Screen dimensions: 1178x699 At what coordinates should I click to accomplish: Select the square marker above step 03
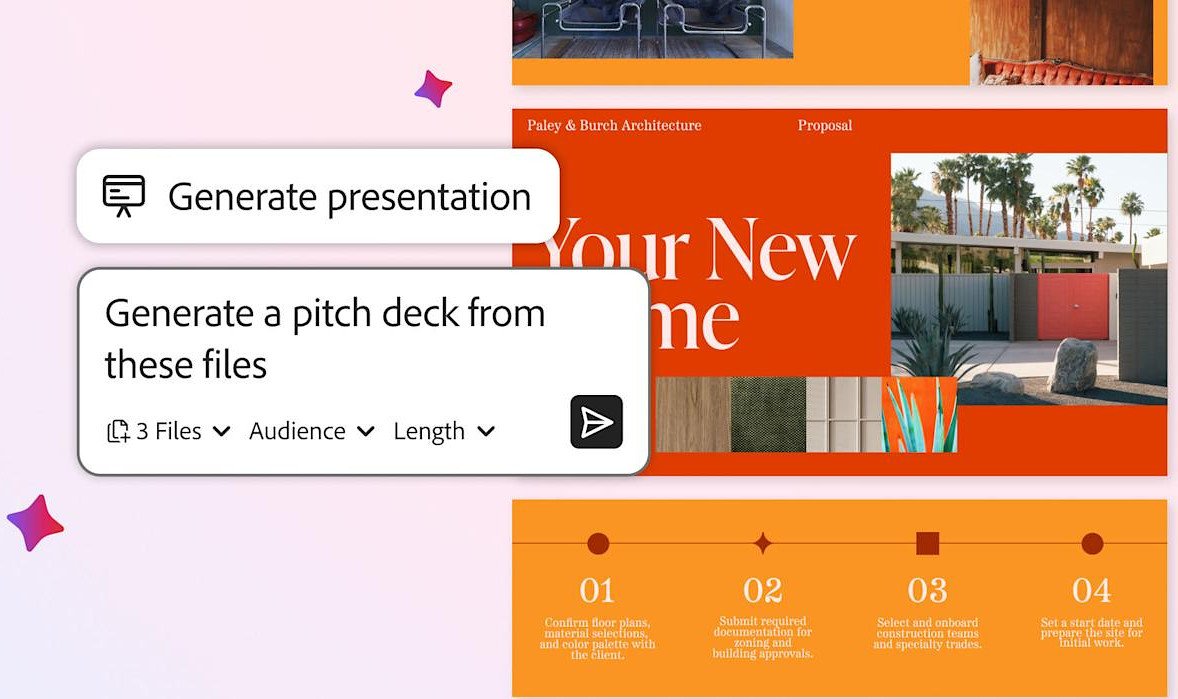927,544
